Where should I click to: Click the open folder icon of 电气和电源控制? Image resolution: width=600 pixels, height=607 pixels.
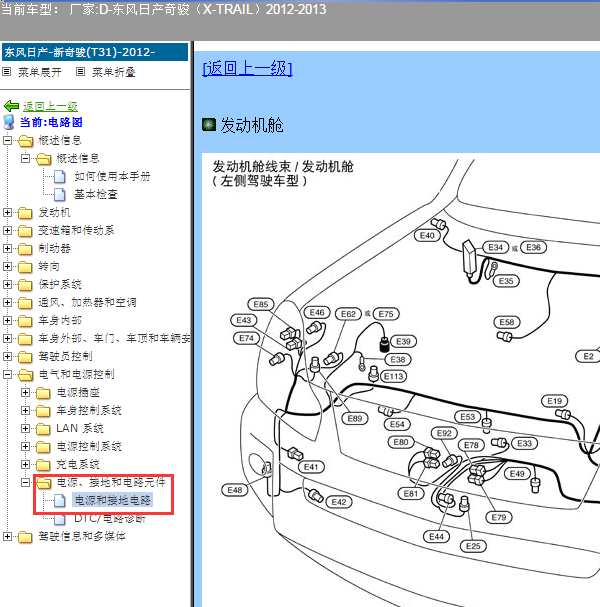(x=26, y=374)
